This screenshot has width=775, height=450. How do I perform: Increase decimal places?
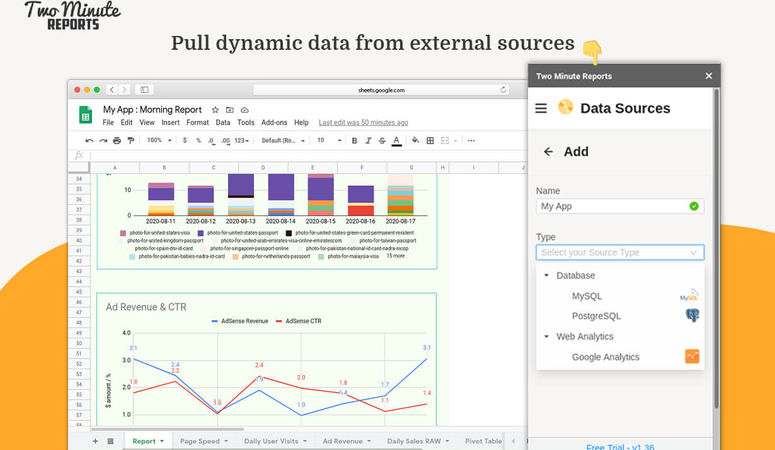tap(225, 141)
